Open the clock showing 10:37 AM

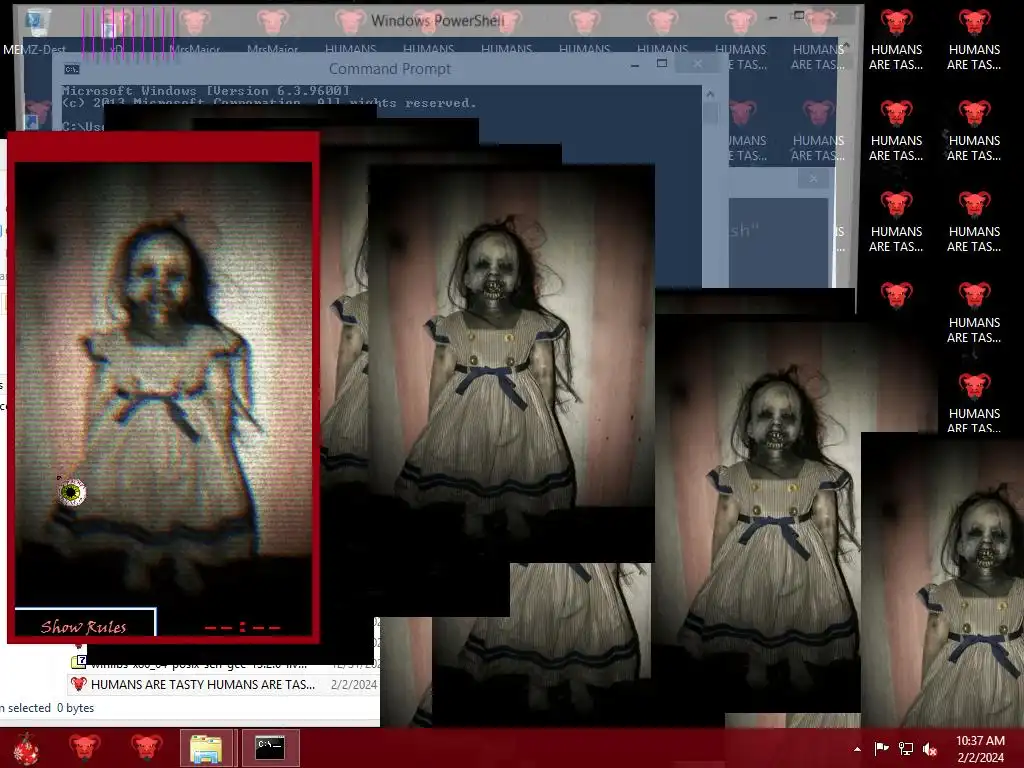pos(980,748)
